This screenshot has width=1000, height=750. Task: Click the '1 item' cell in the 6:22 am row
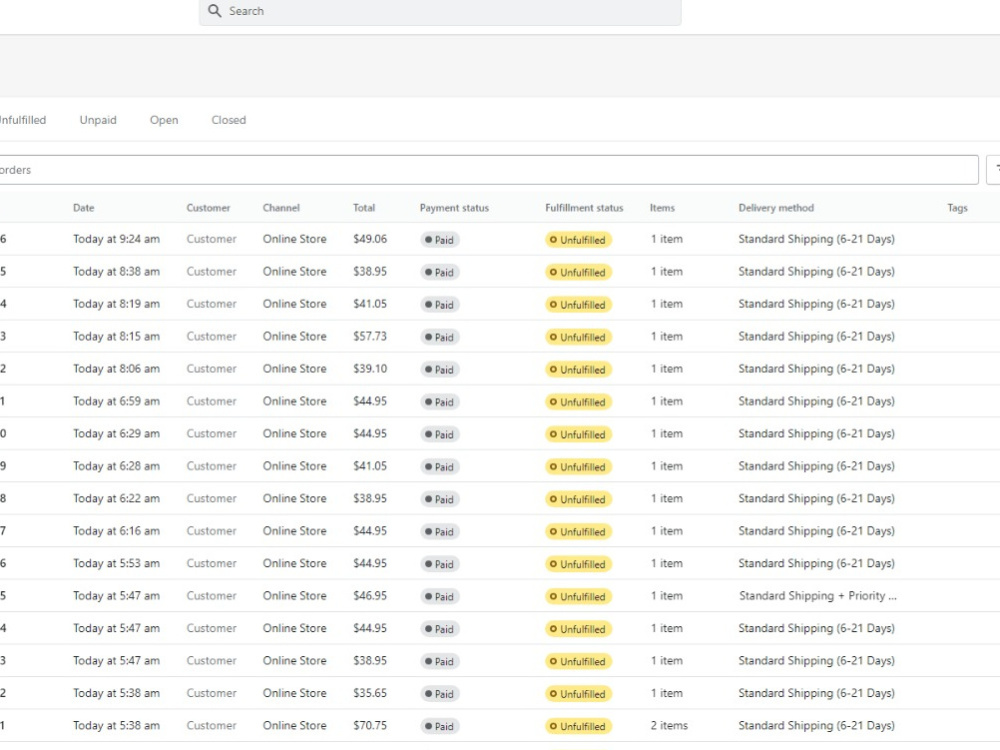point(666,499)
